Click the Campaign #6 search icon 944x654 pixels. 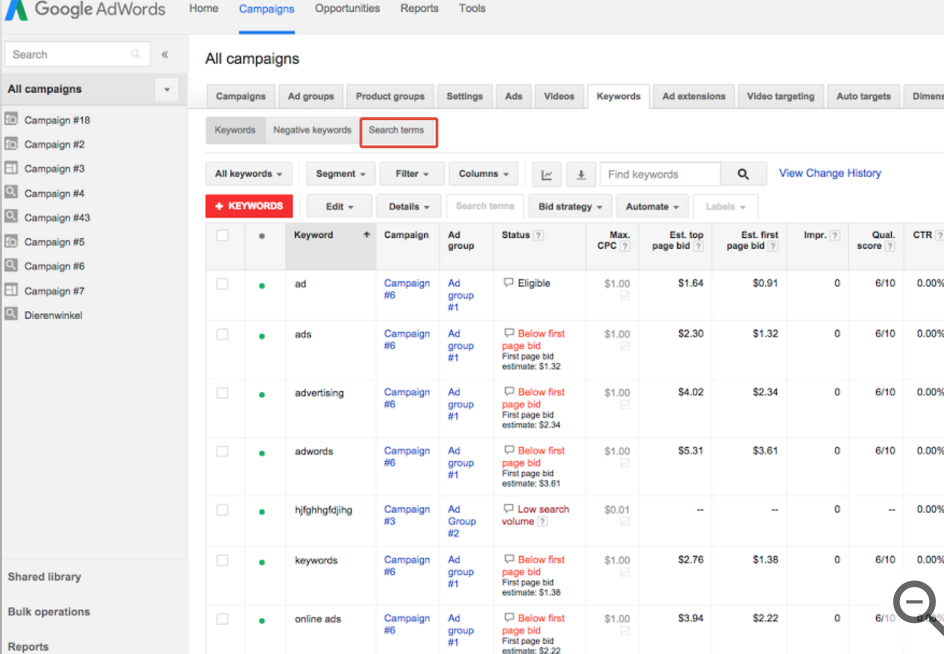[11, 265]
